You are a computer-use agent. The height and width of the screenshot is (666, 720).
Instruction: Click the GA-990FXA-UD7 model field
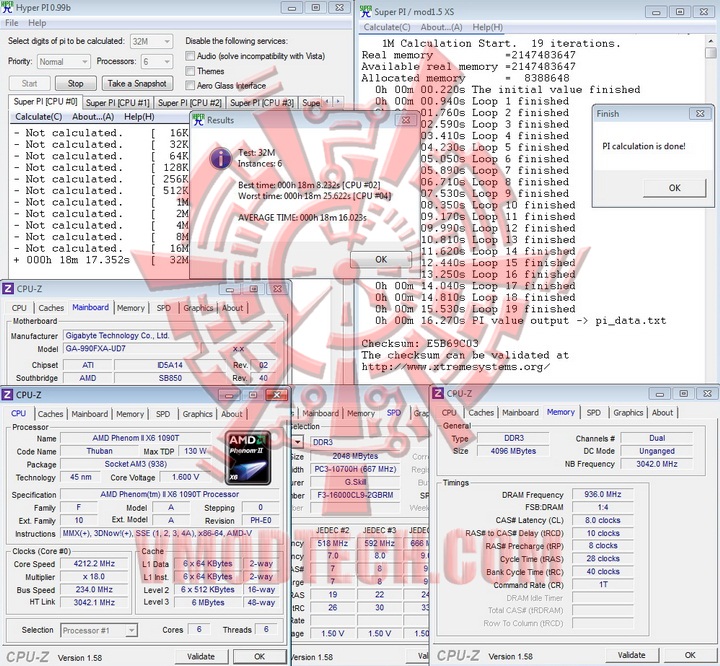132,349
